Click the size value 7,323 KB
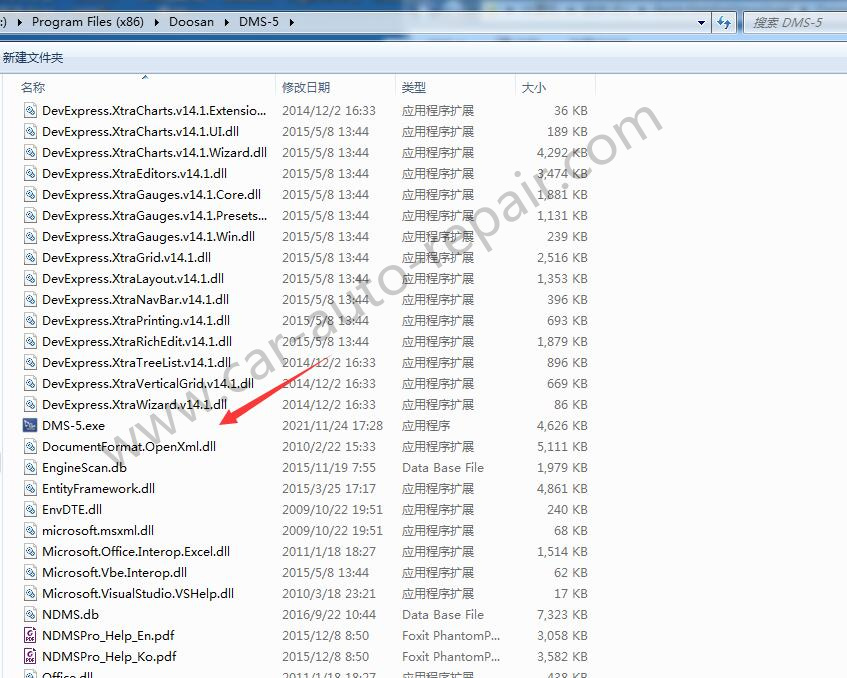 pyautogui.click(x=562, y=615)
